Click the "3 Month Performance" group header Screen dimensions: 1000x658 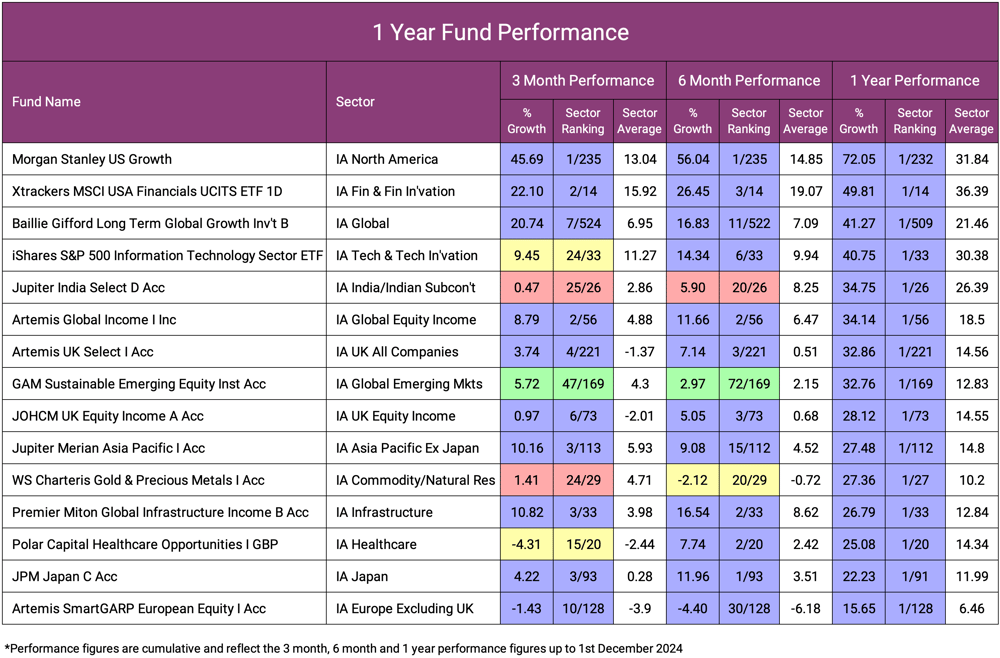click(583, 81)
